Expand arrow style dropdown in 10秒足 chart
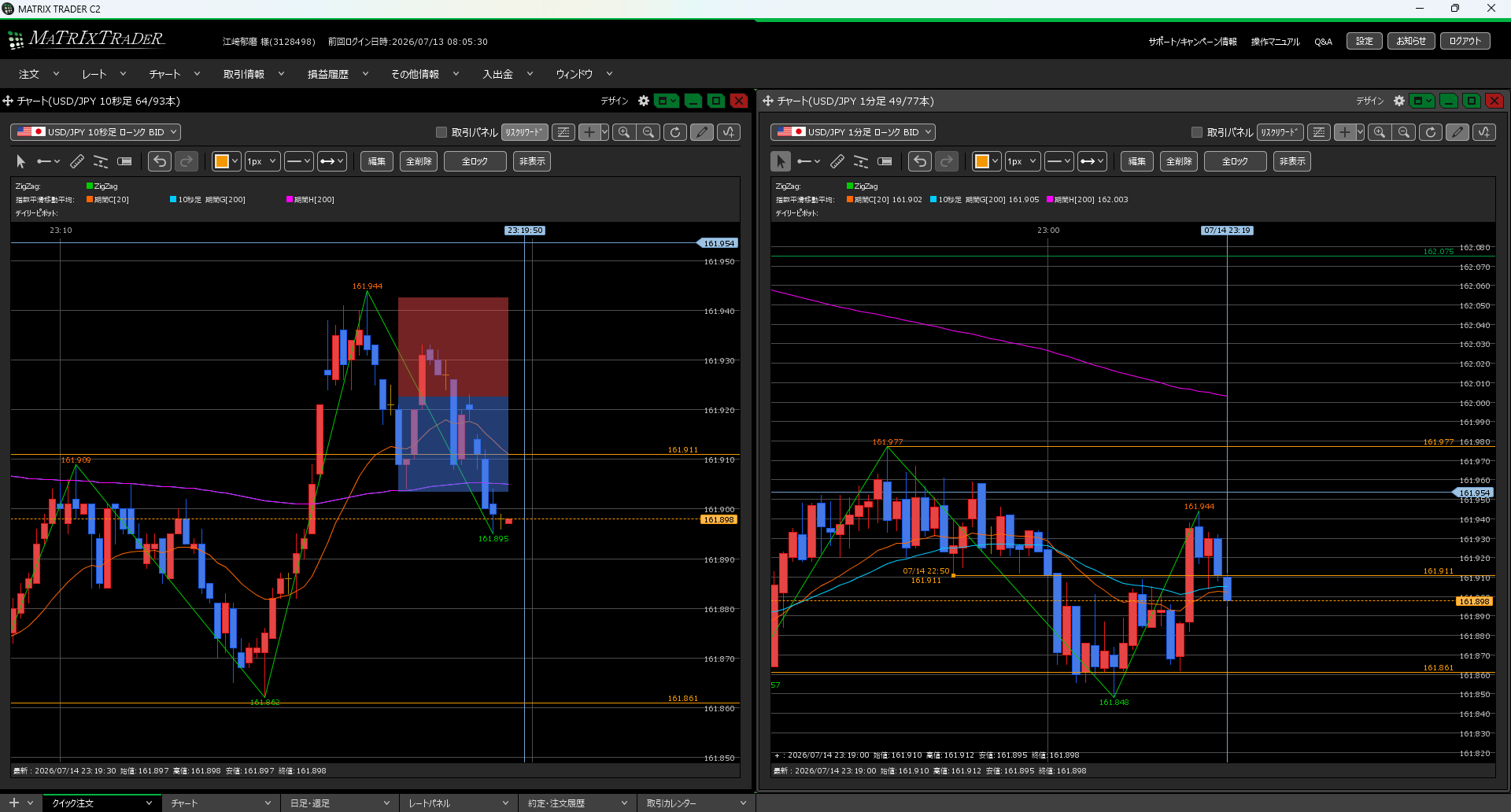 332,161
